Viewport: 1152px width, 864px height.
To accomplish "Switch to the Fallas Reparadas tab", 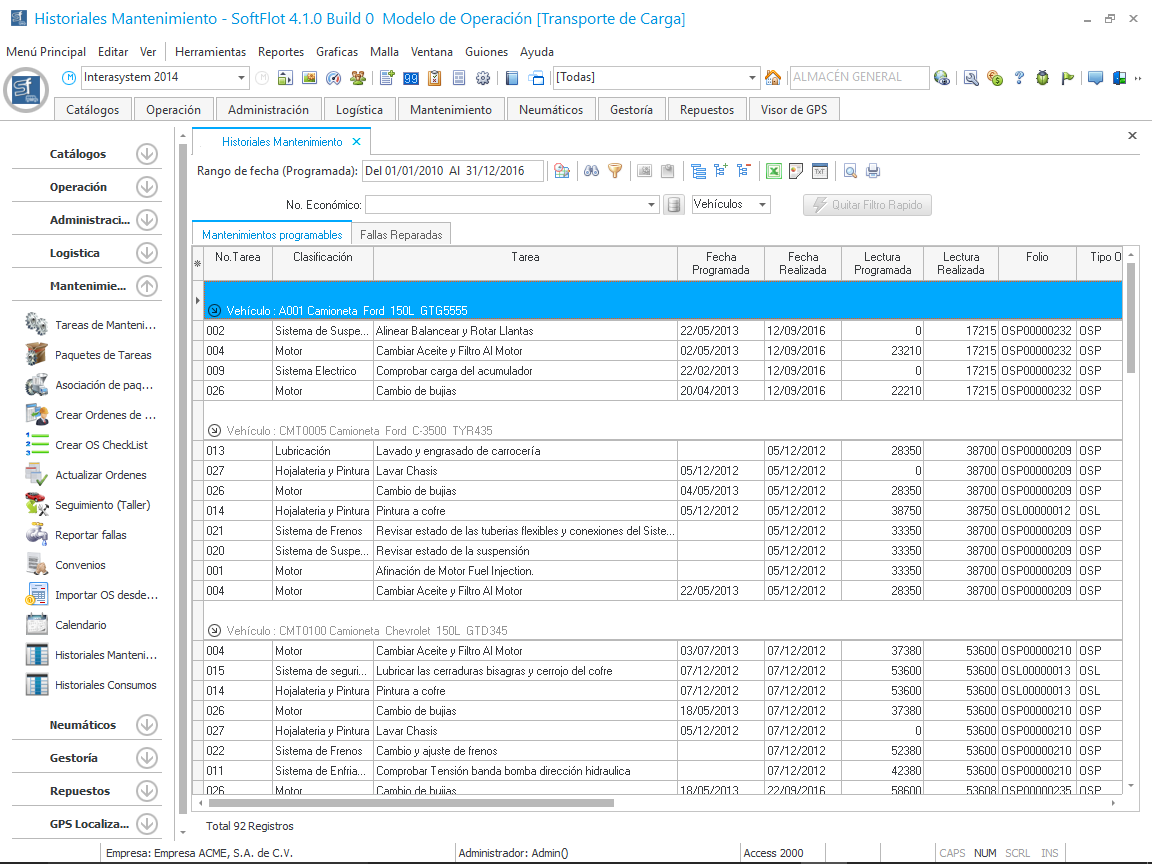I will point(400,235).
